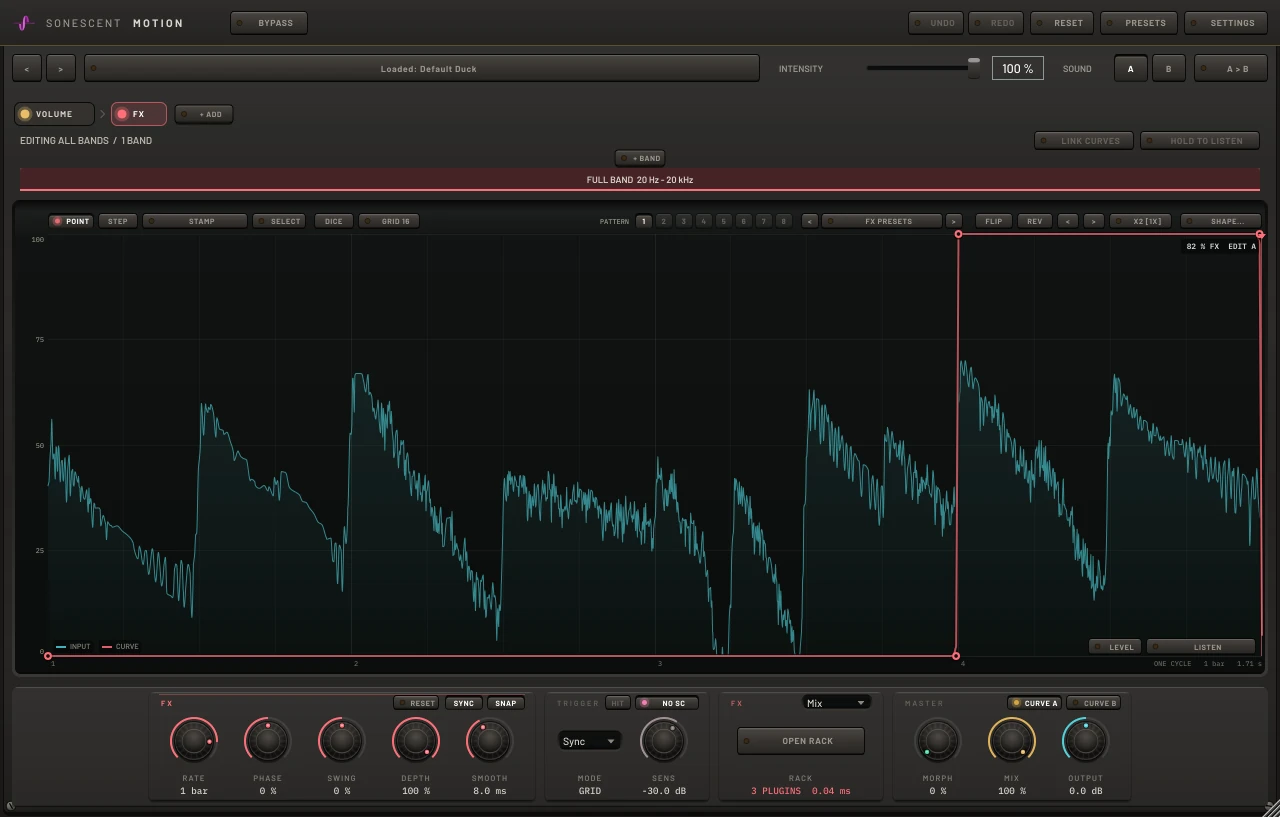Select the Volume module tab
The width and height of the screenshot is (1280, 817).
(x=54, y=114)
